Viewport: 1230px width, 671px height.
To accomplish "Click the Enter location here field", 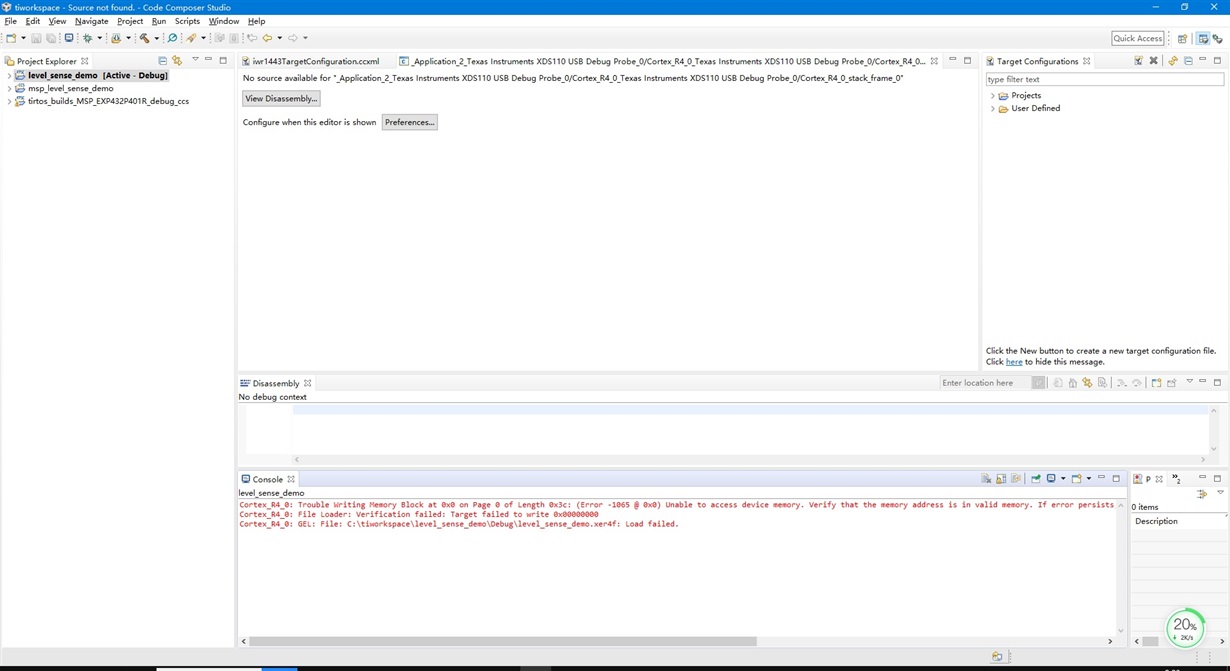I will [x=985, y=383].
